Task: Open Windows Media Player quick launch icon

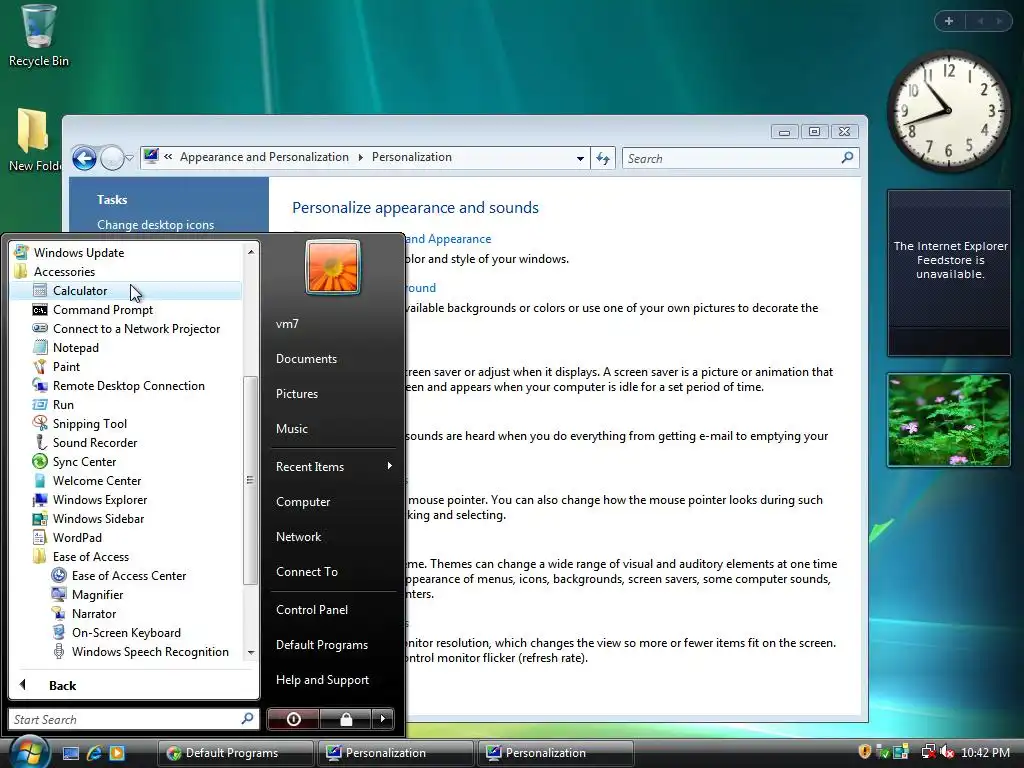Action: pos(117,753)
